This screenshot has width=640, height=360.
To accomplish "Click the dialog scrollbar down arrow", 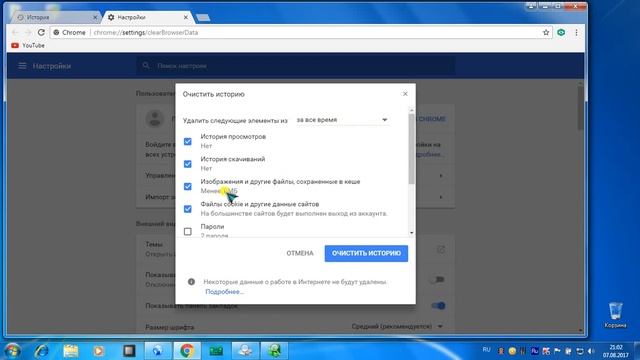I will tap(411, 233).
